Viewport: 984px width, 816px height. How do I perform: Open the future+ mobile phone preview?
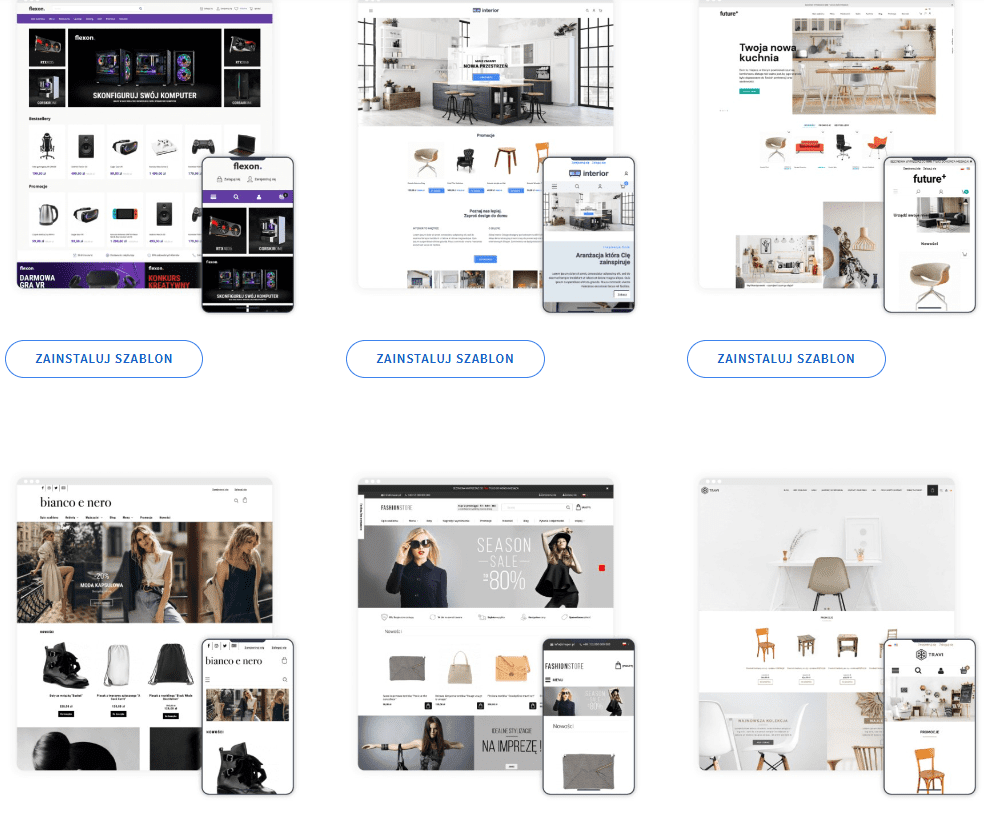tap(929, 235)
